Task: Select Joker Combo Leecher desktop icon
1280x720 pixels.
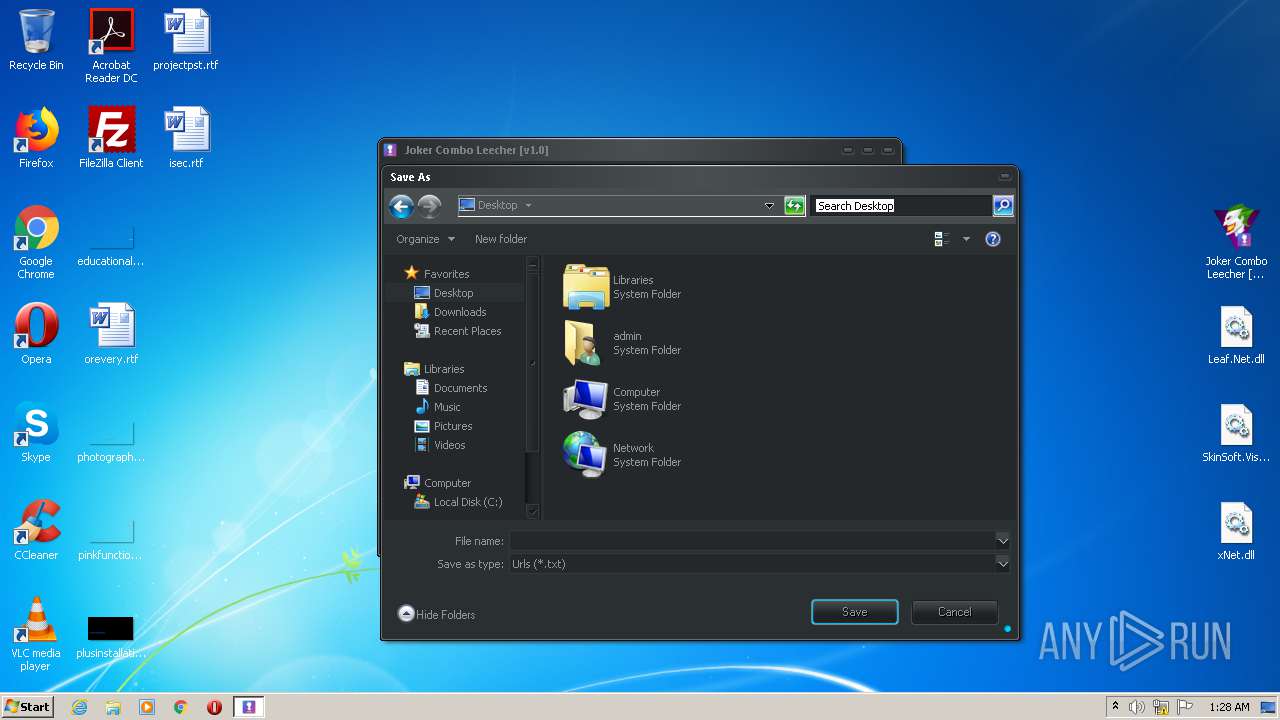Action: pyautogui.click(x=1236, y=243)
